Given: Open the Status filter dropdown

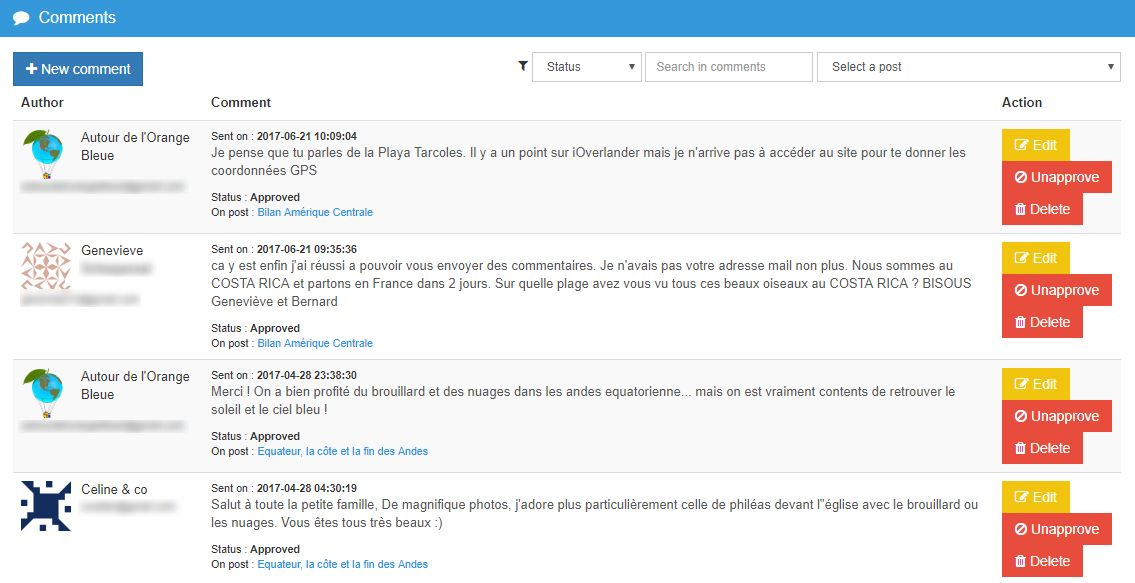Looking at the screenshot, I should (585, 66).
